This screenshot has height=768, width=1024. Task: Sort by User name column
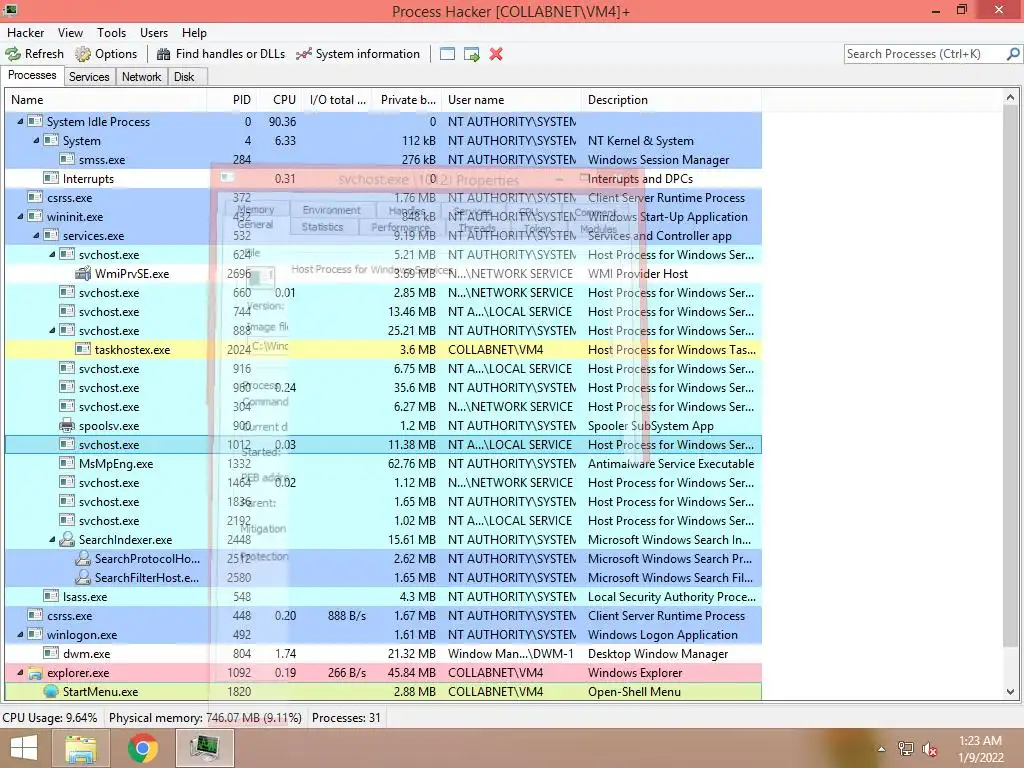click(x=511, y=100)
